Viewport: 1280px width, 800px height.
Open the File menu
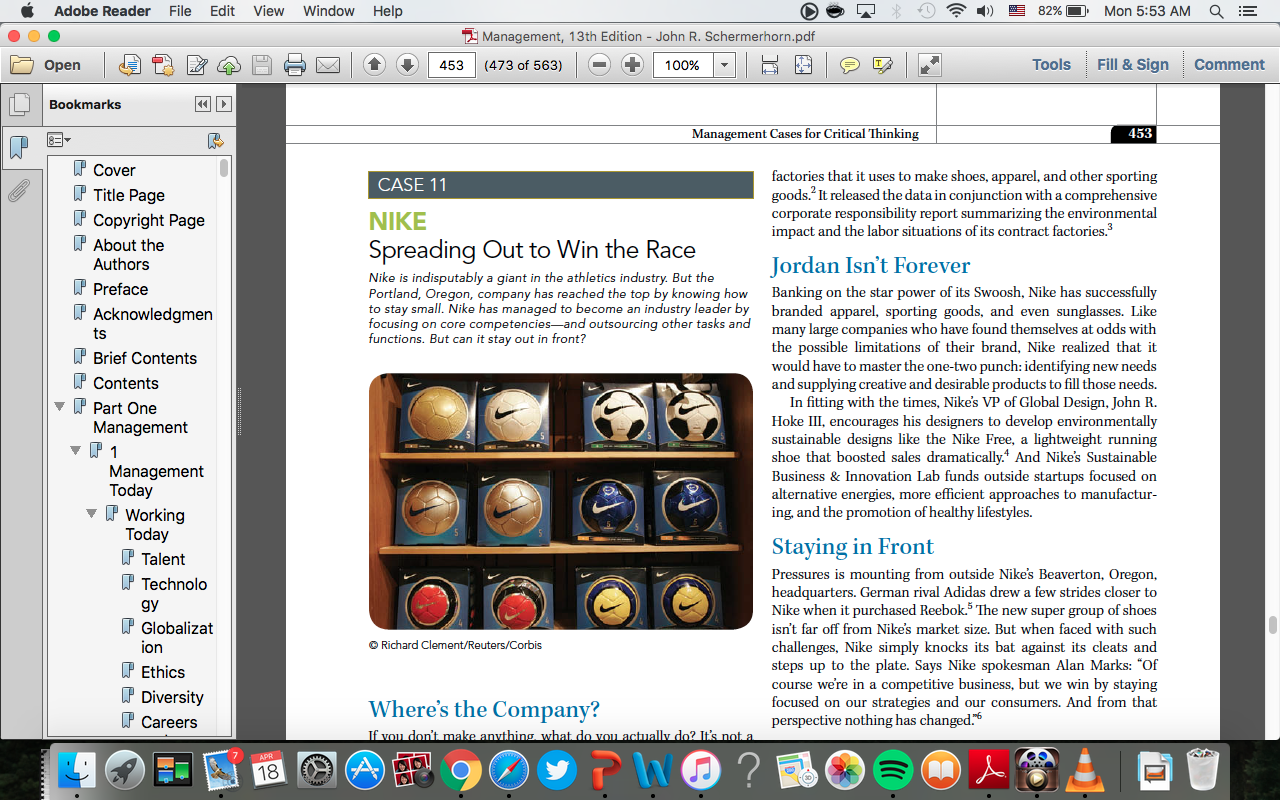coord(180,11)
